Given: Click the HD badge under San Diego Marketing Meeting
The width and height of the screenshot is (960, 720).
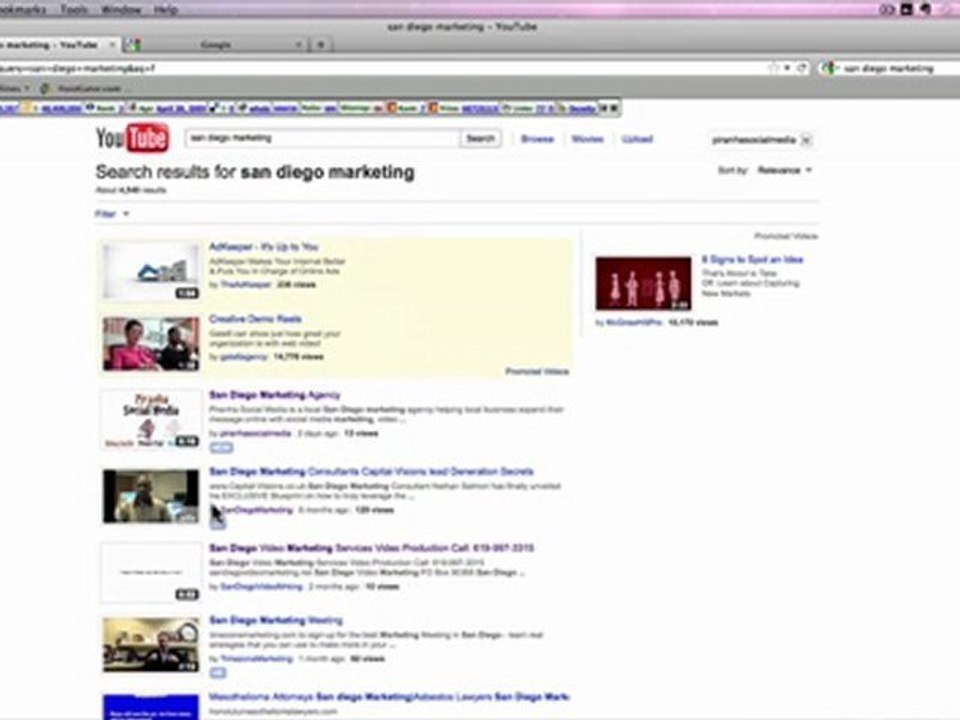Looking at the screenshot, I should [217, 672].
